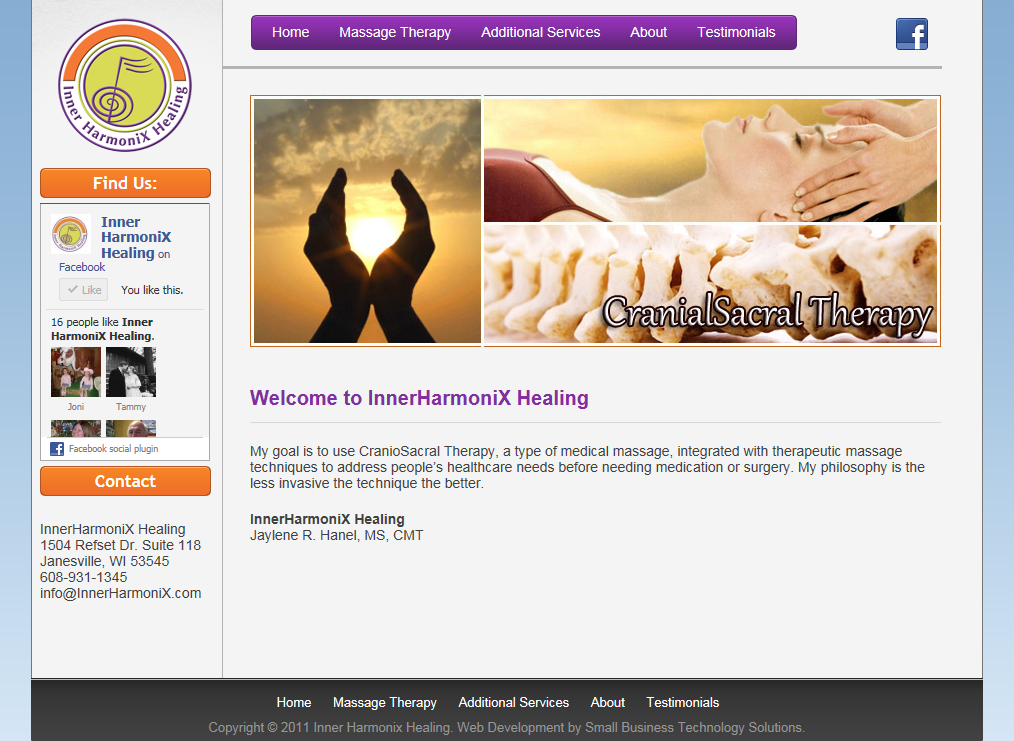Click Tammy's profile photo thumbnail
Viewport: 1014px width, 741px height.
tap(131, 372)
